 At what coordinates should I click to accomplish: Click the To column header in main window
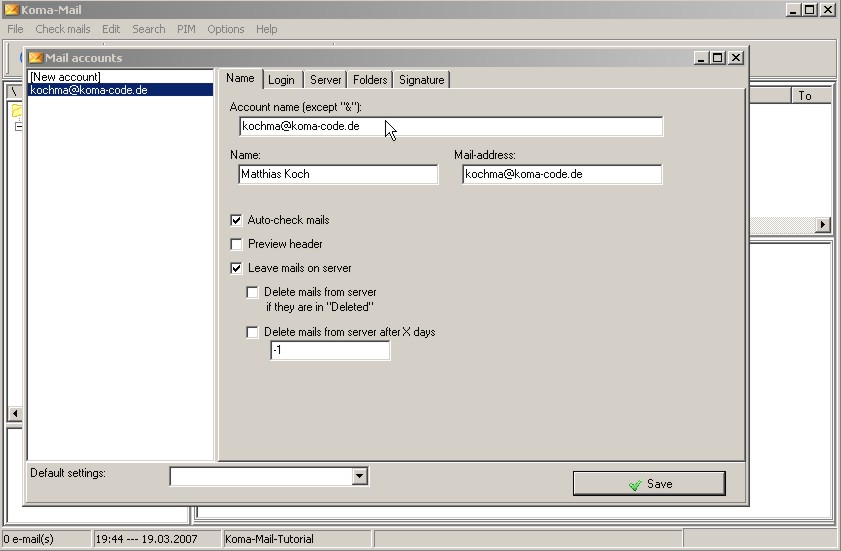tap(811, 95)
